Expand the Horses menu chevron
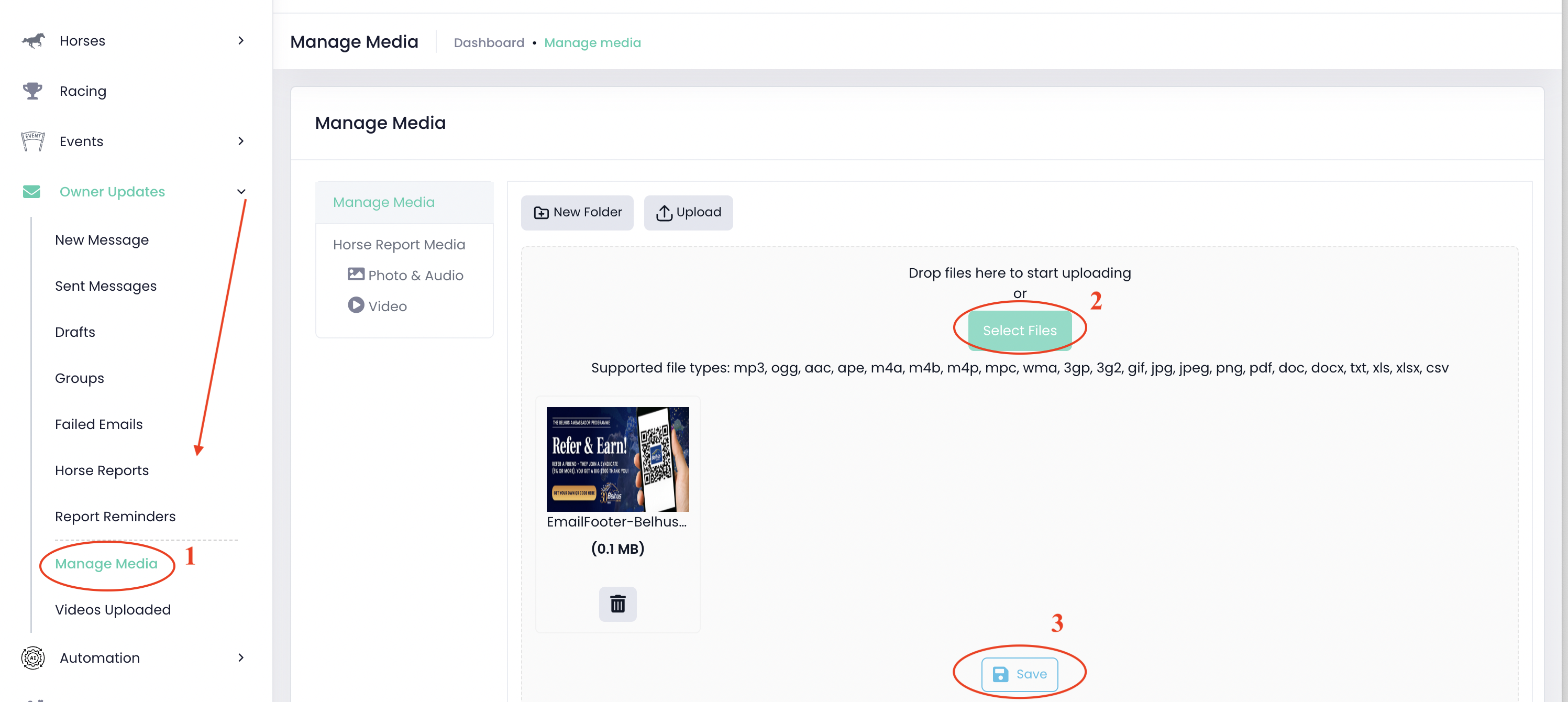 click(x=241, y=41)
